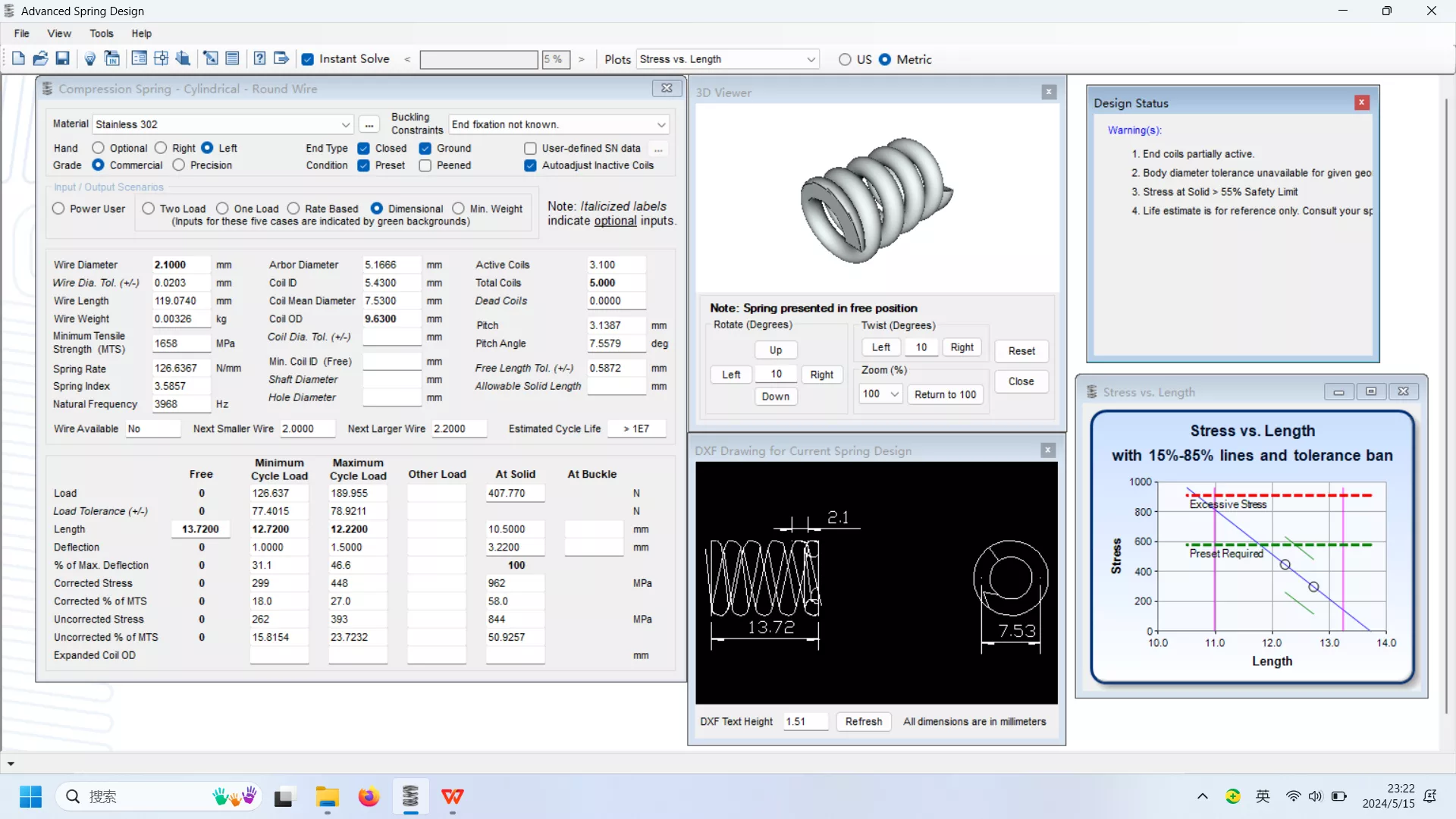Open the File menu
The width and height of the screenshot is (1456, 819).
(x=22, y=33)
